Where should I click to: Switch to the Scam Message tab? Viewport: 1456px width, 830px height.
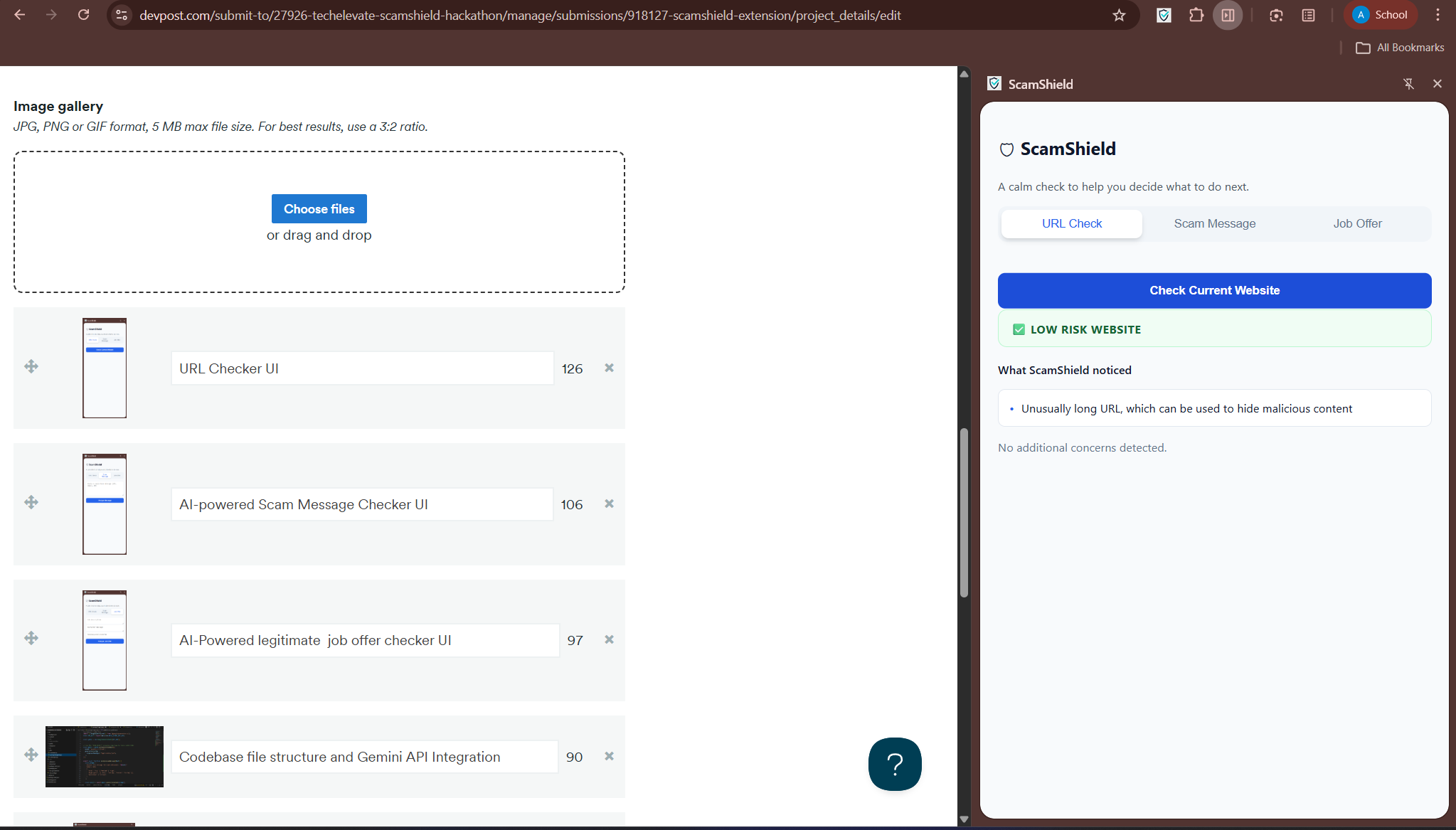pyautogui.click(x=1214, y=223)
